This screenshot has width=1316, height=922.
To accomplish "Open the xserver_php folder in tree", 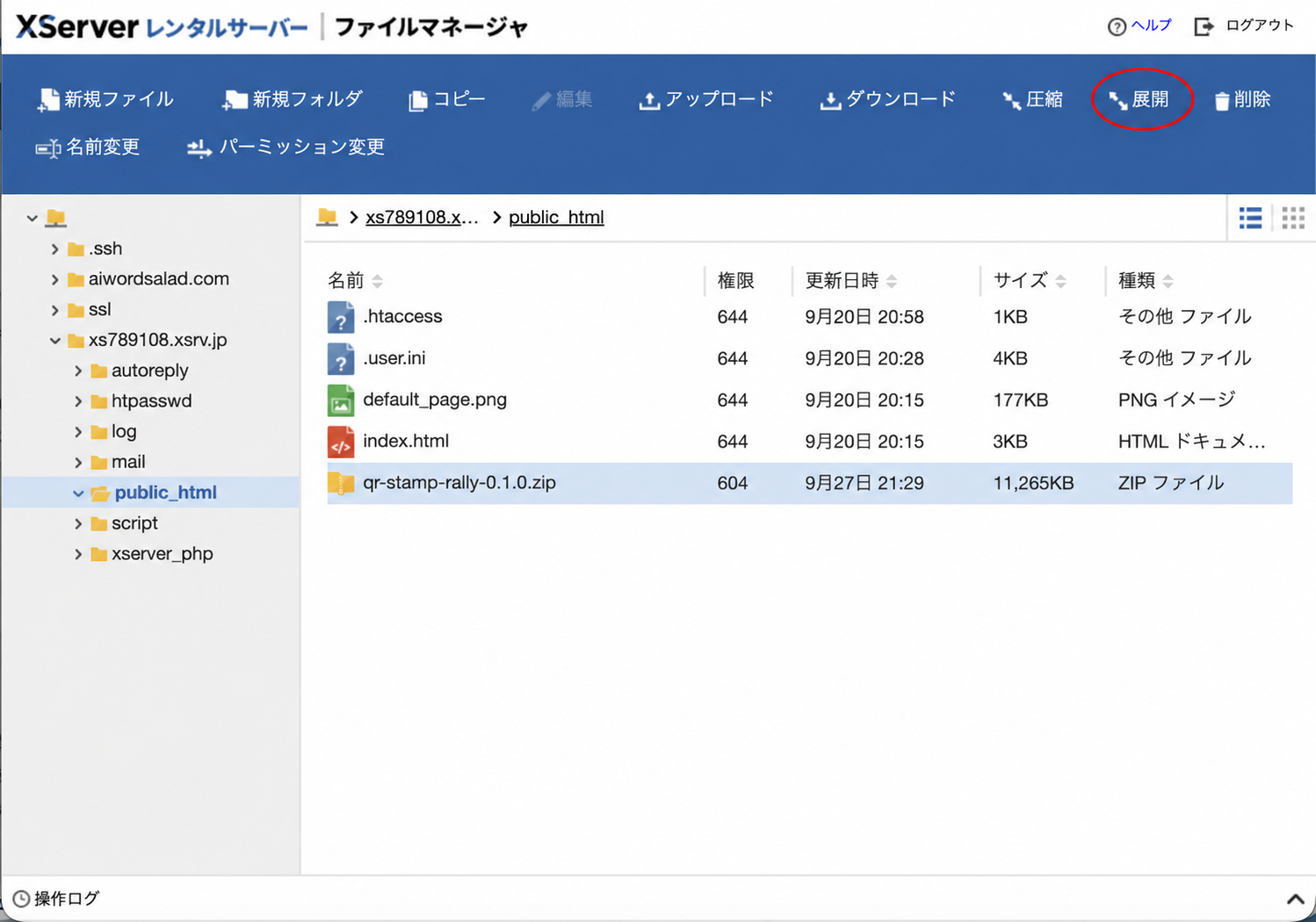I will click(x=163, y=554).
